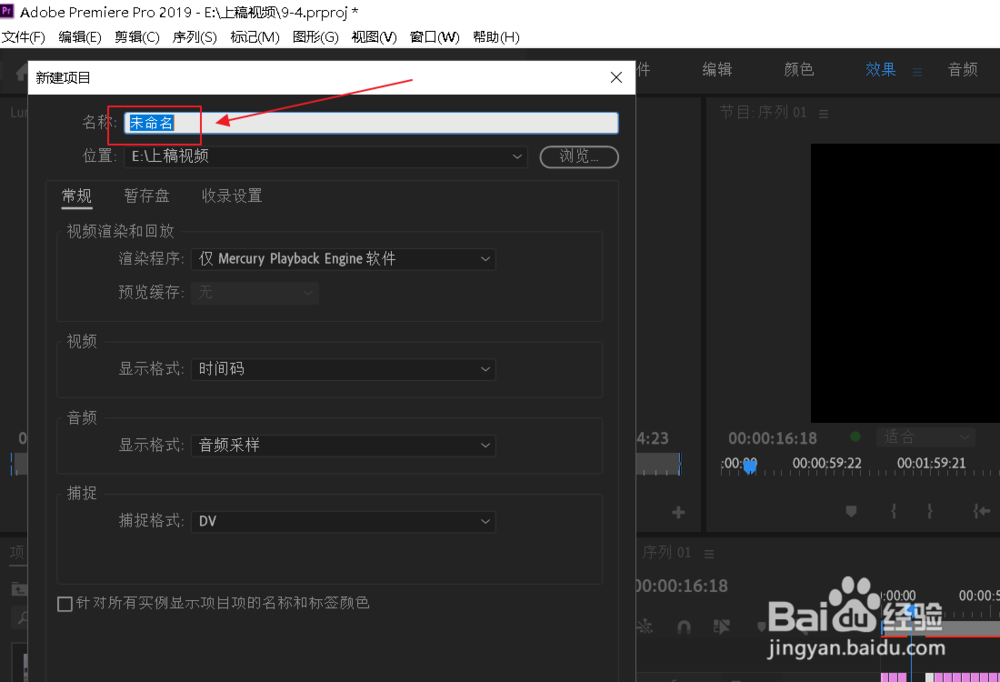Screen dimensions: 1000x682
Task: Toggle timeline Snap magnet icon
Action: tap(684, 627)
